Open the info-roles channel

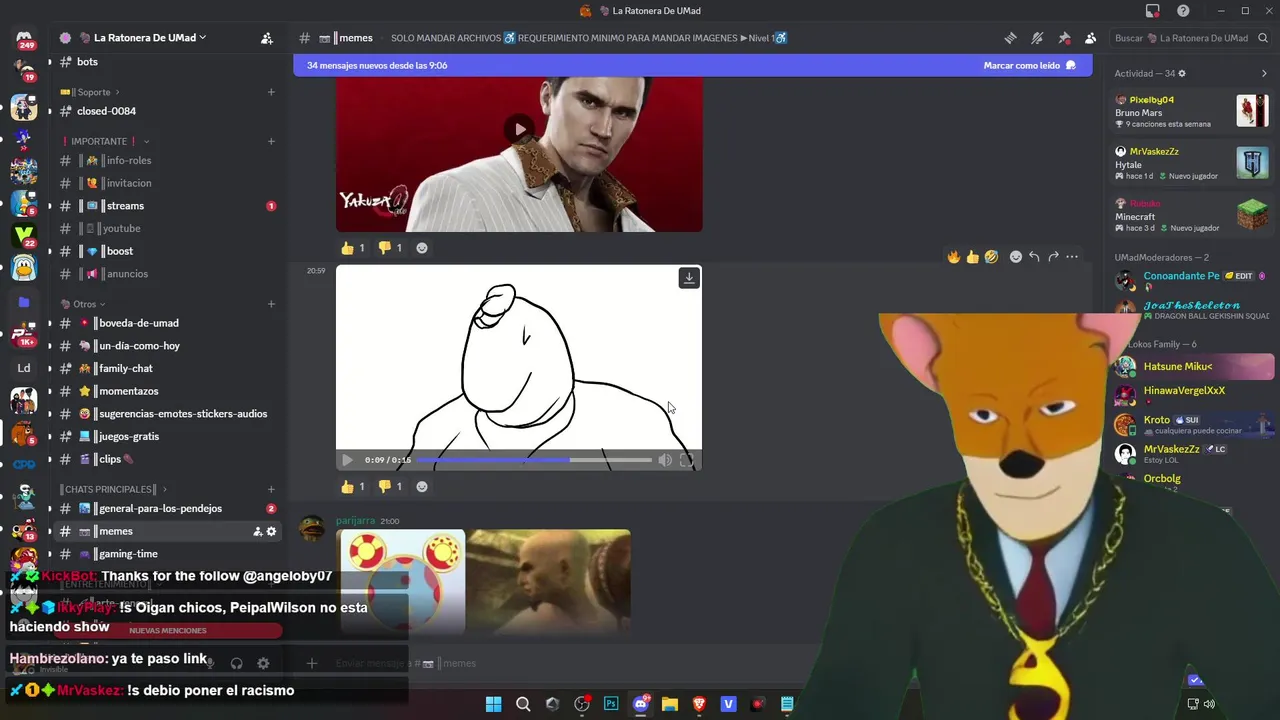(168, 160)
